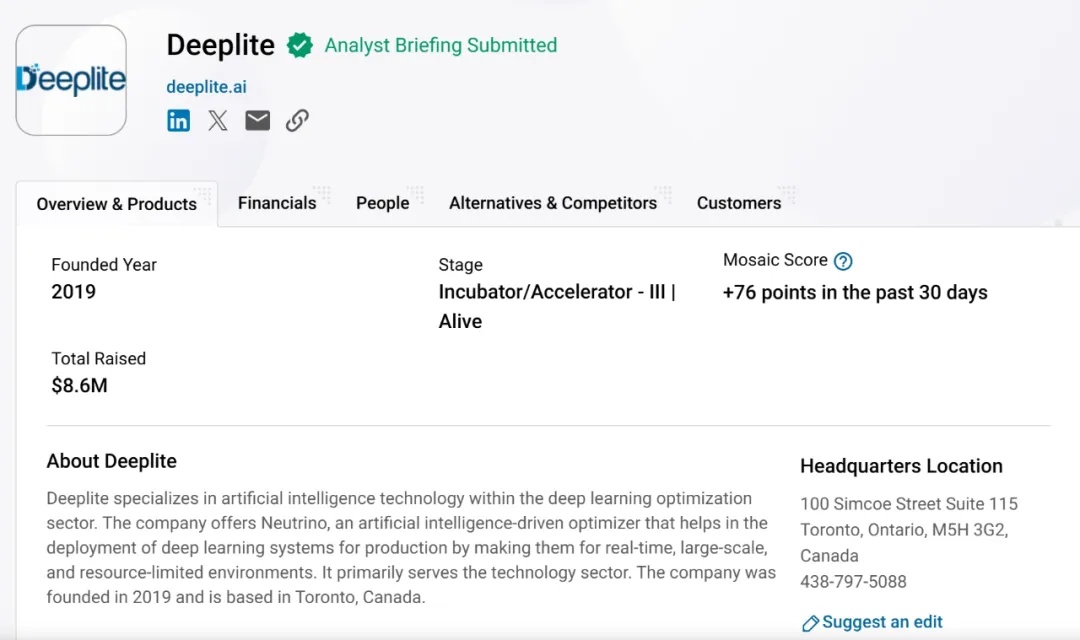Click the Mosaic Score help icon
Viewport: 1080px width, 640px height.
click(x=843, y=261)
